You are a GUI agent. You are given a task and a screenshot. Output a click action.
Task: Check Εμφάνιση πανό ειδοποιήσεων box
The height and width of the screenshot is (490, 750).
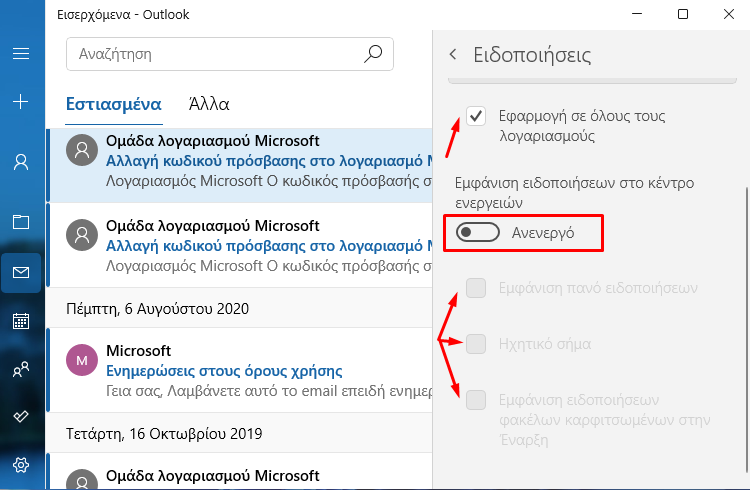click(x=476, y=288)
